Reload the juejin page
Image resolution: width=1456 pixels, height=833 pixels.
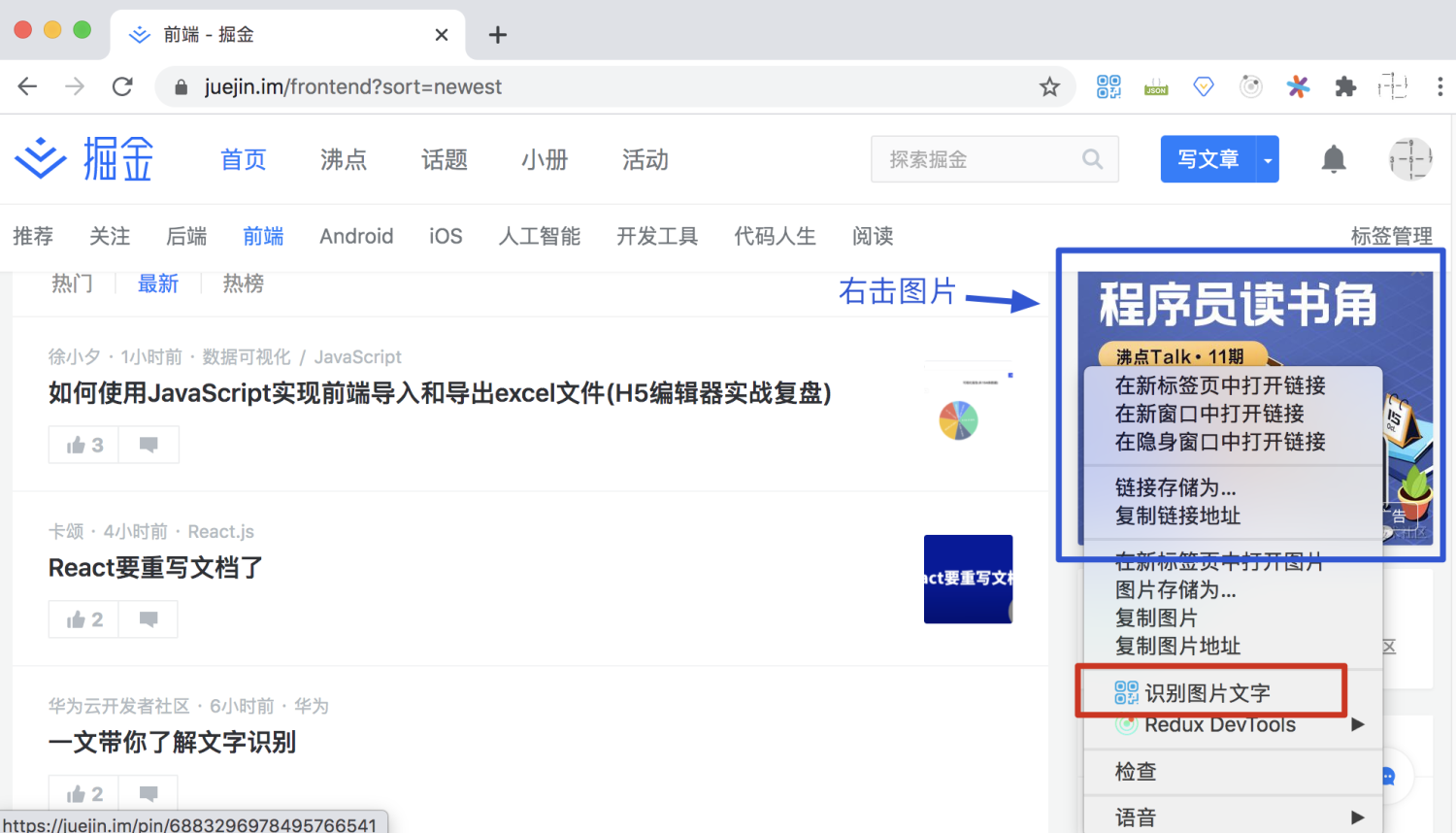coord(122,86)
